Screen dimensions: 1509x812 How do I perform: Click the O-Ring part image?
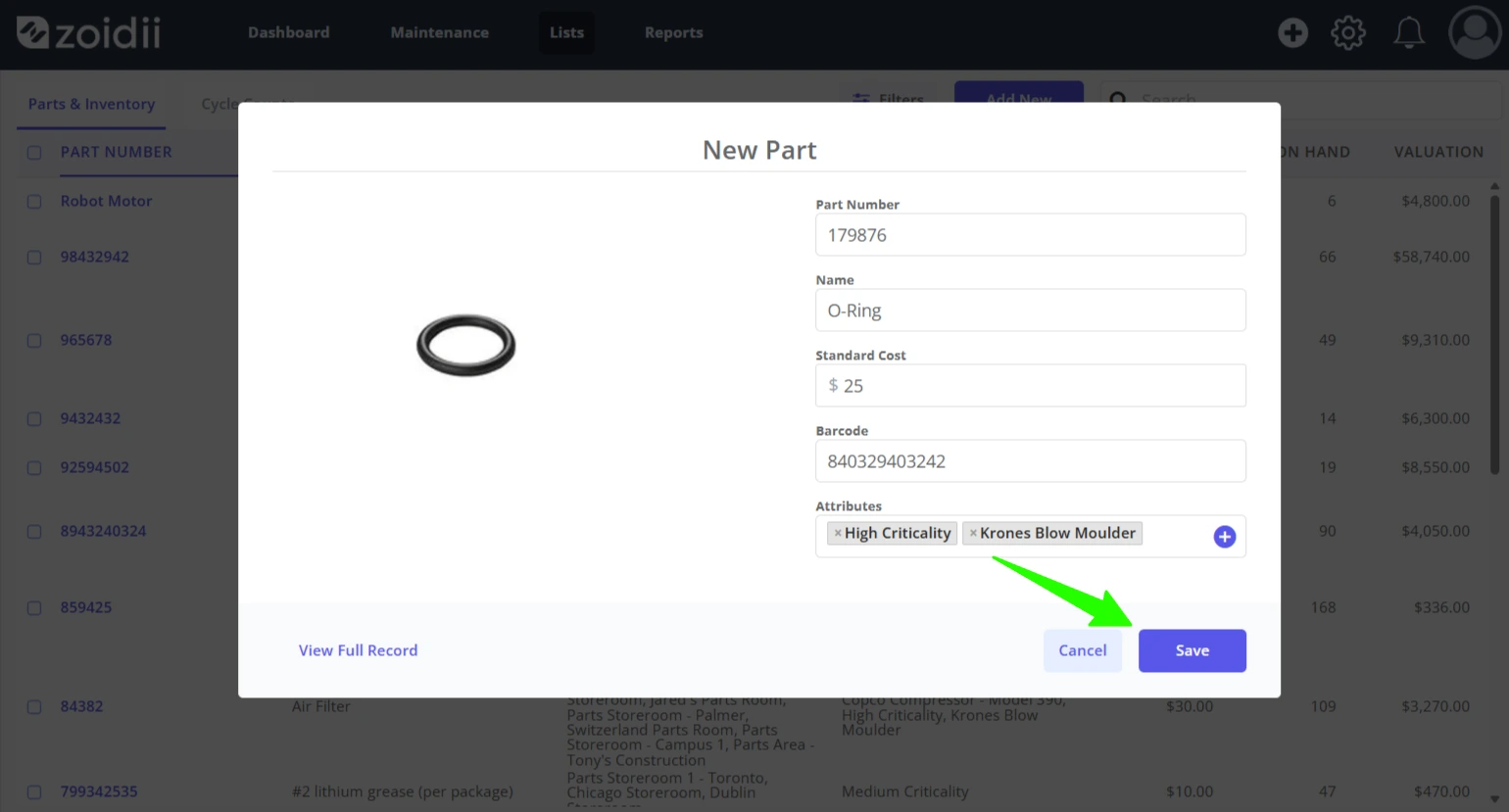pyautogui.click(x=466, y=345)
